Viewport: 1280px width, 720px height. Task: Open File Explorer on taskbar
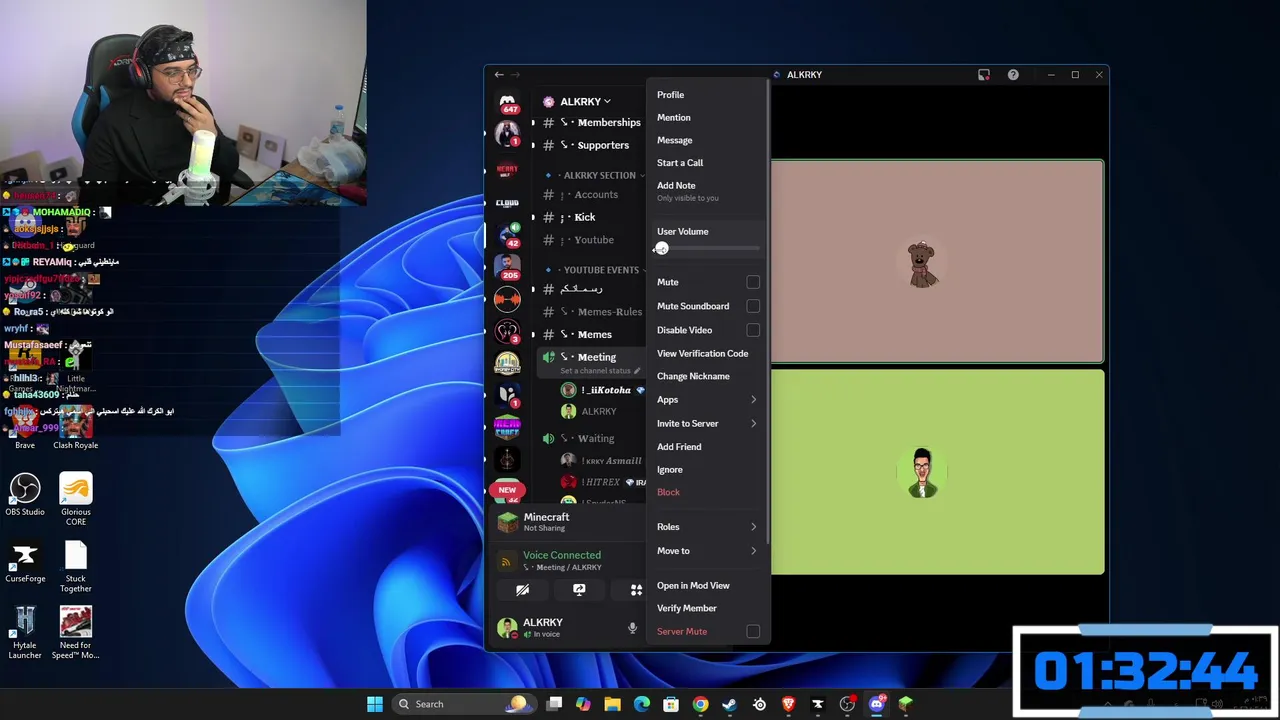tap(612, 704)
